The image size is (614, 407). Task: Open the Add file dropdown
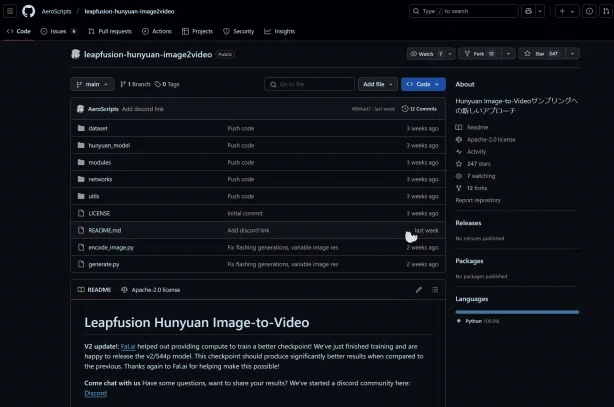[x=377, y=84]
